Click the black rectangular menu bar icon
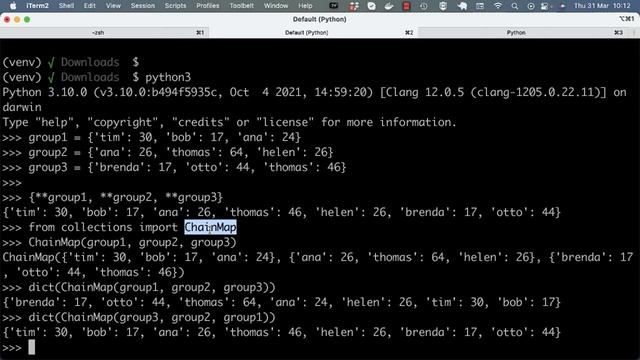Viewport: 640px width, 360px height. coord(334,6)
